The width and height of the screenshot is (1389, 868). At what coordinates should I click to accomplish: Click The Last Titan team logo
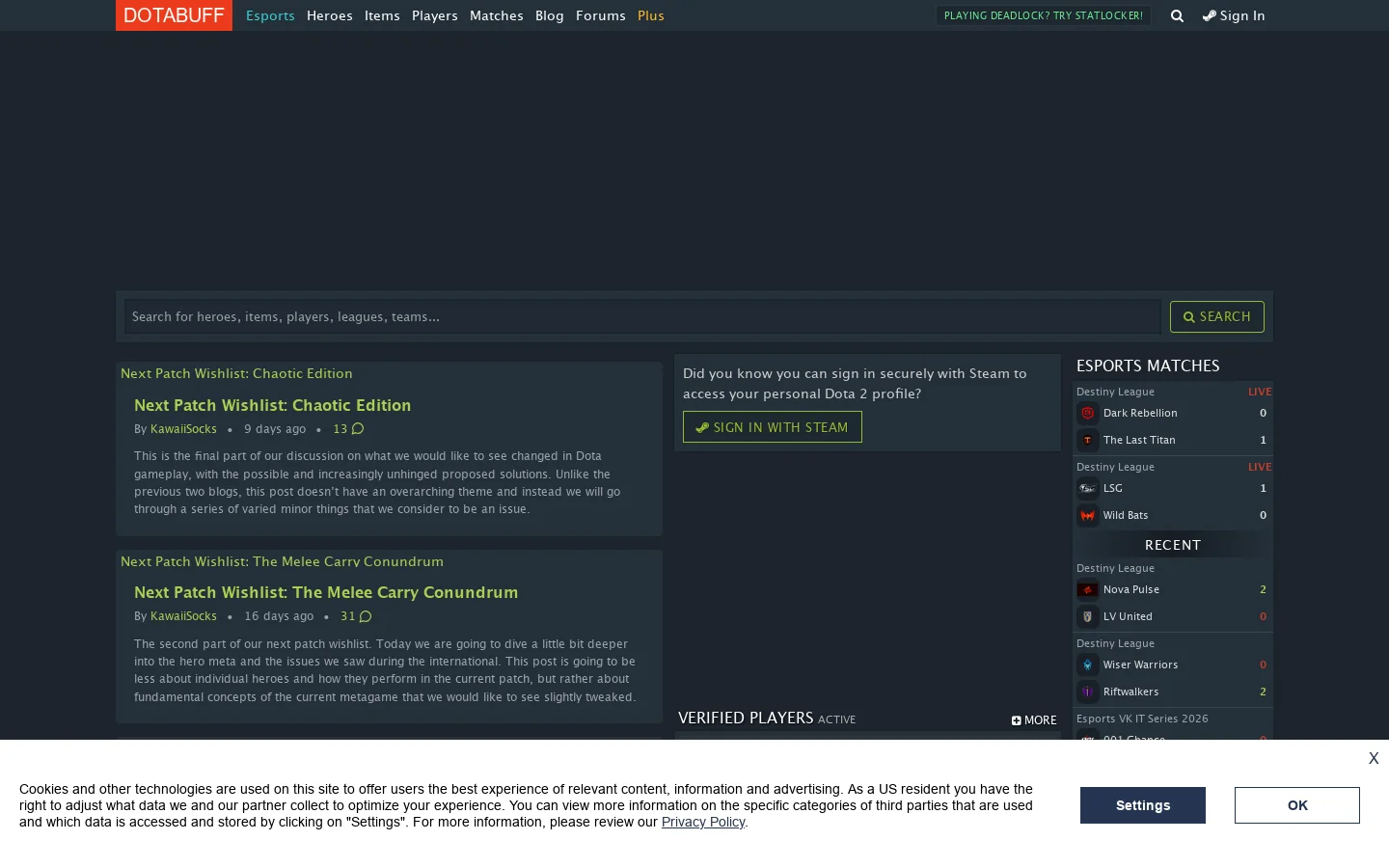1088,440
